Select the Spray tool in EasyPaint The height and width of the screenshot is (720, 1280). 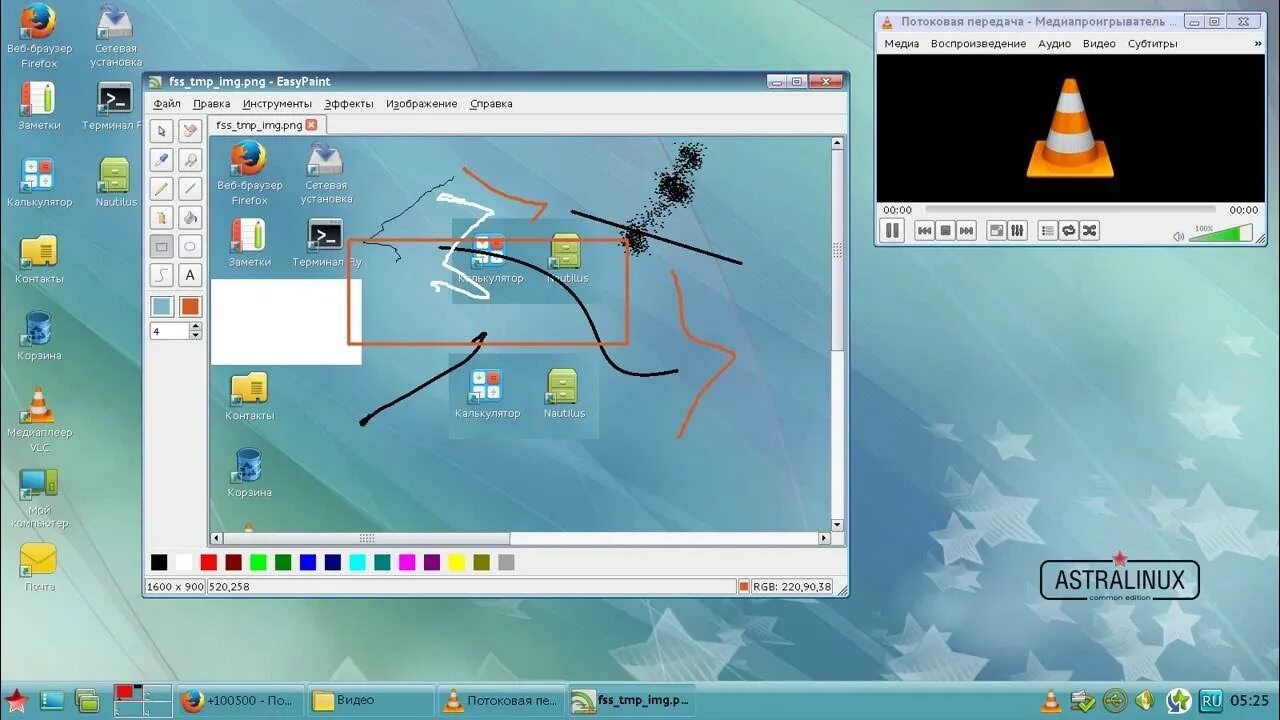click(161, 217)
